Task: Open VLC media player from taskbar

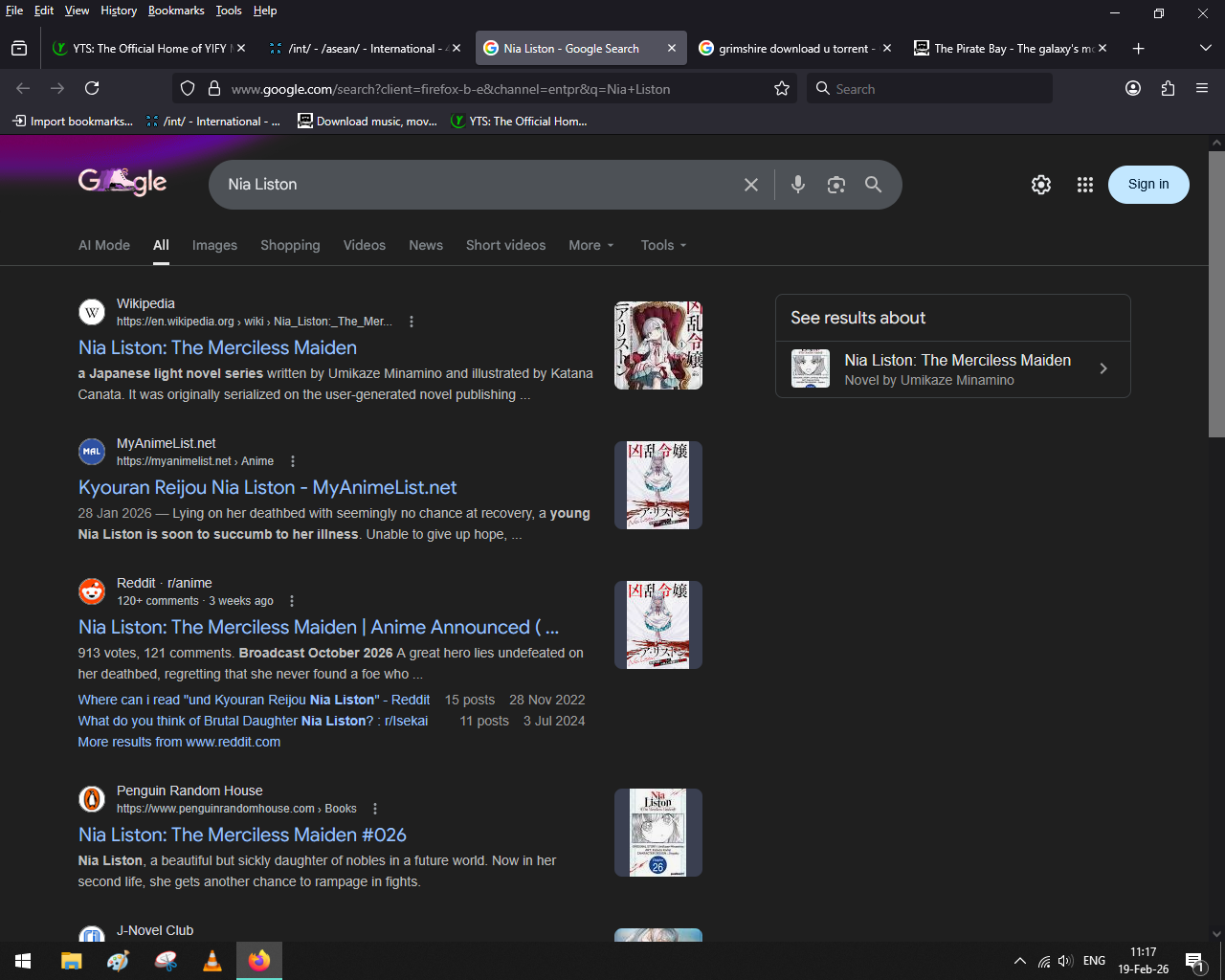Action: click(x=212, y=961)
